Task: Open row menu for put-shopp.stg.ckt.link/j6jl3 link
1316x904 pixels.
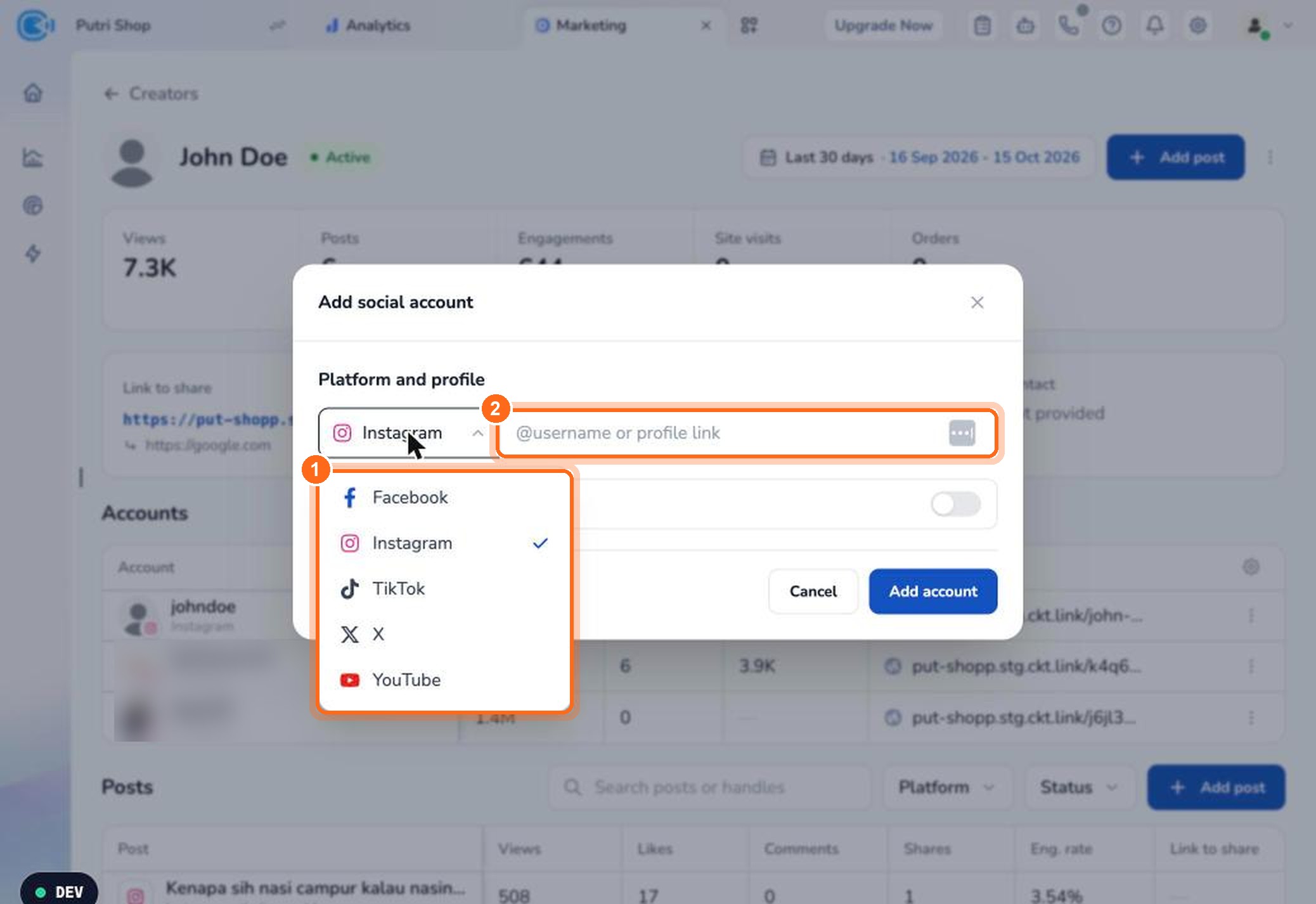Action: coord(1251,718)
